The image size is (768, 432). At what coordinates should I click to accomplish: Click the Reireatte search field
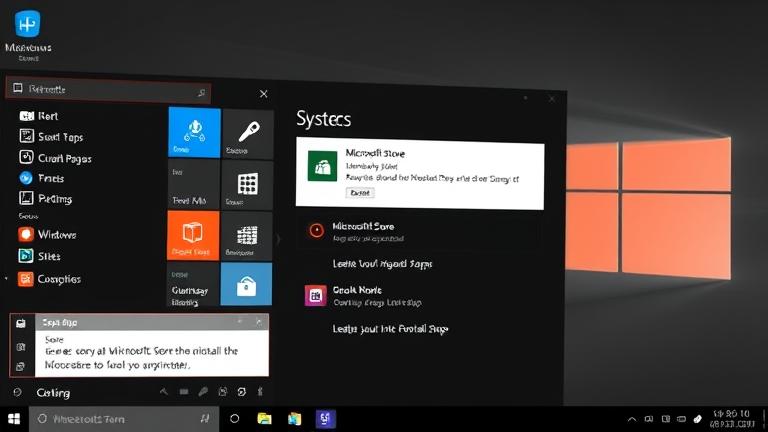point(108,90)
